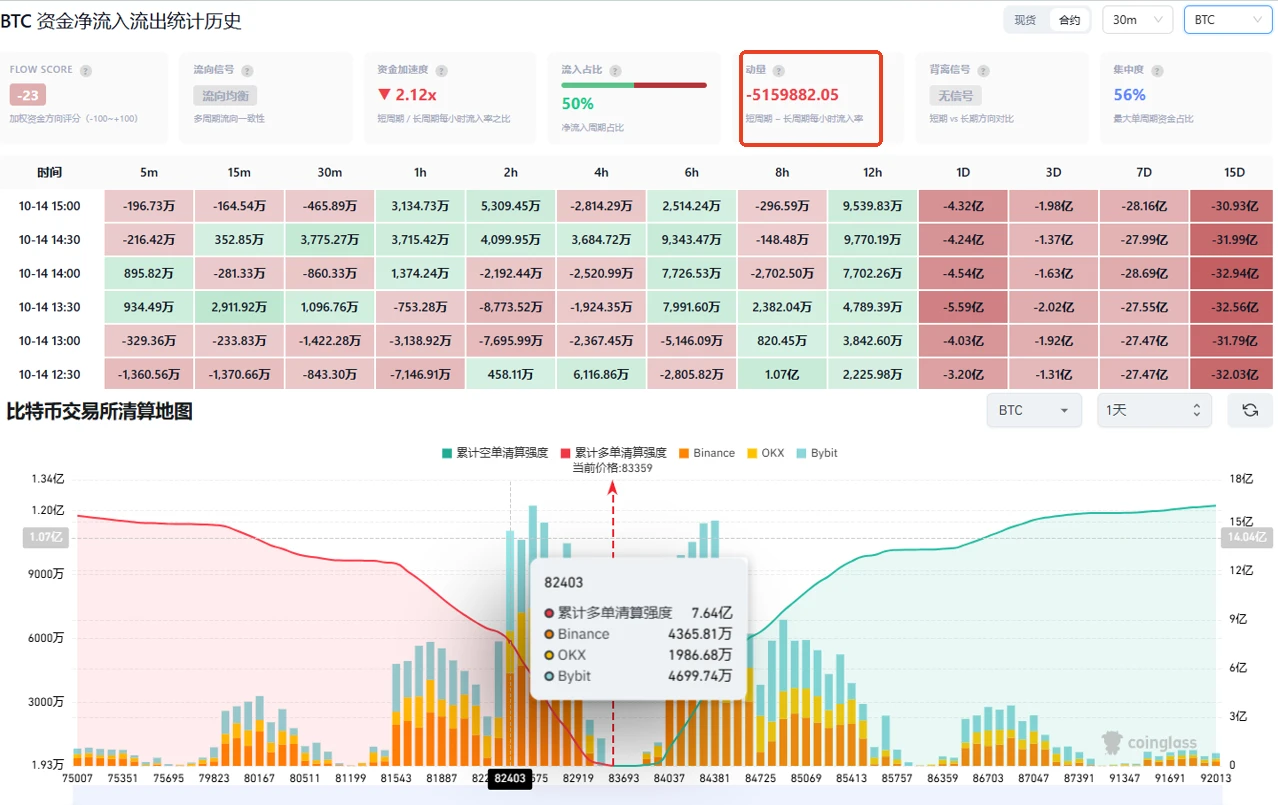The width and height of the screenshot is (1278, 805).
Task: Click the 56% concentration value
Action: pos(1129,95)
